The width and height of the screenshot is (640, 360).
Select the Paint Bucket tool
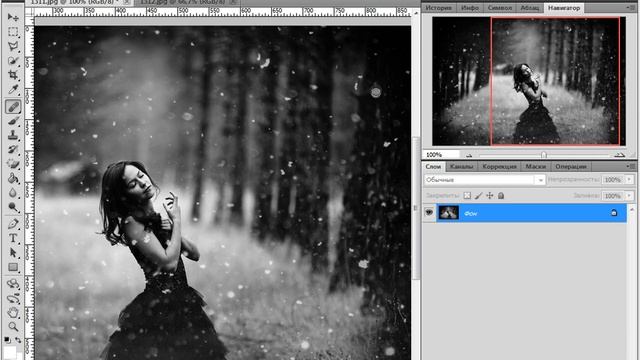pos(13,178)
